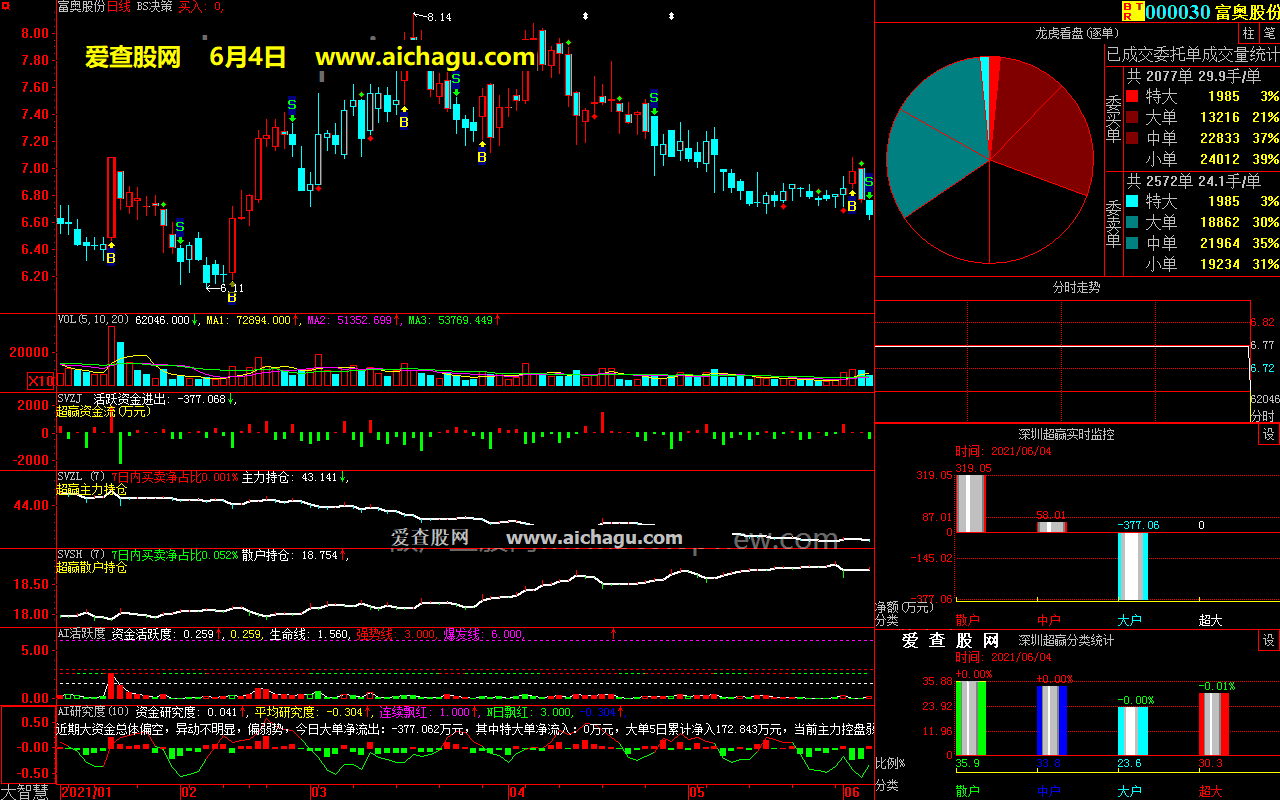1280x800 pixels.
Task: Open 设 settings for 深圳超赢分类统计 panel
Action: click(1268, 640)
